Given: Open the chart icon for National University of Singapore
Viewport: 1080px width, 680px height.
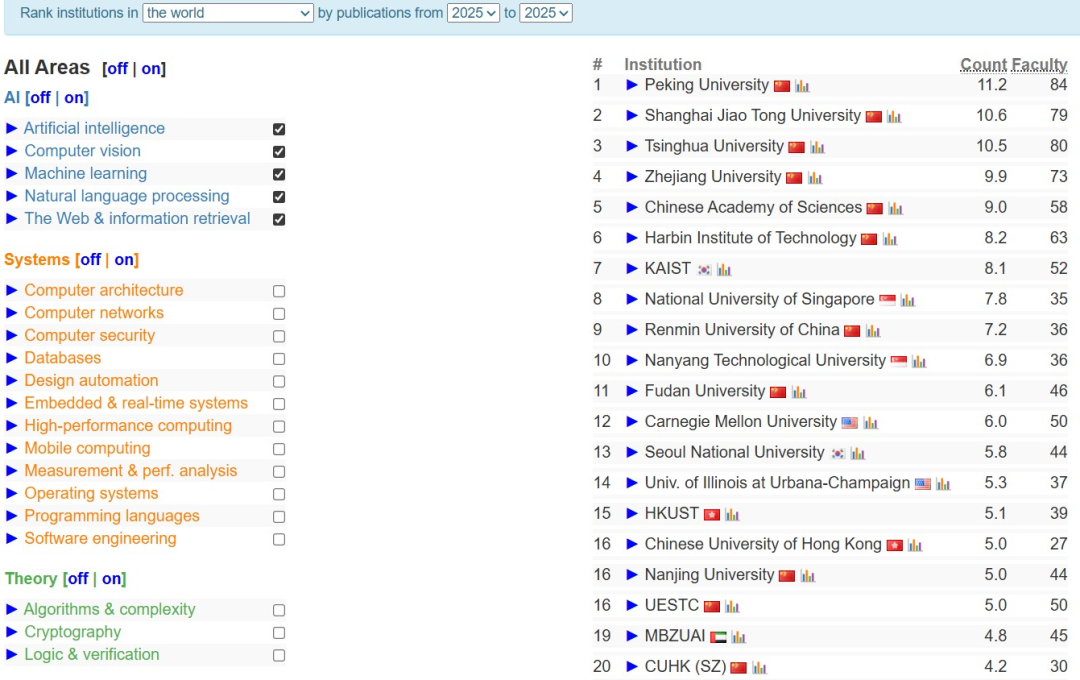Looking at the screenshot, I should pyautogui.click(x=908, y=300).
